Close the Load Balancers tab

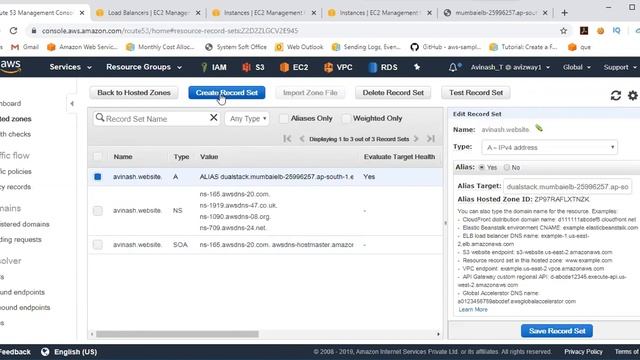[x=198, y=13]
